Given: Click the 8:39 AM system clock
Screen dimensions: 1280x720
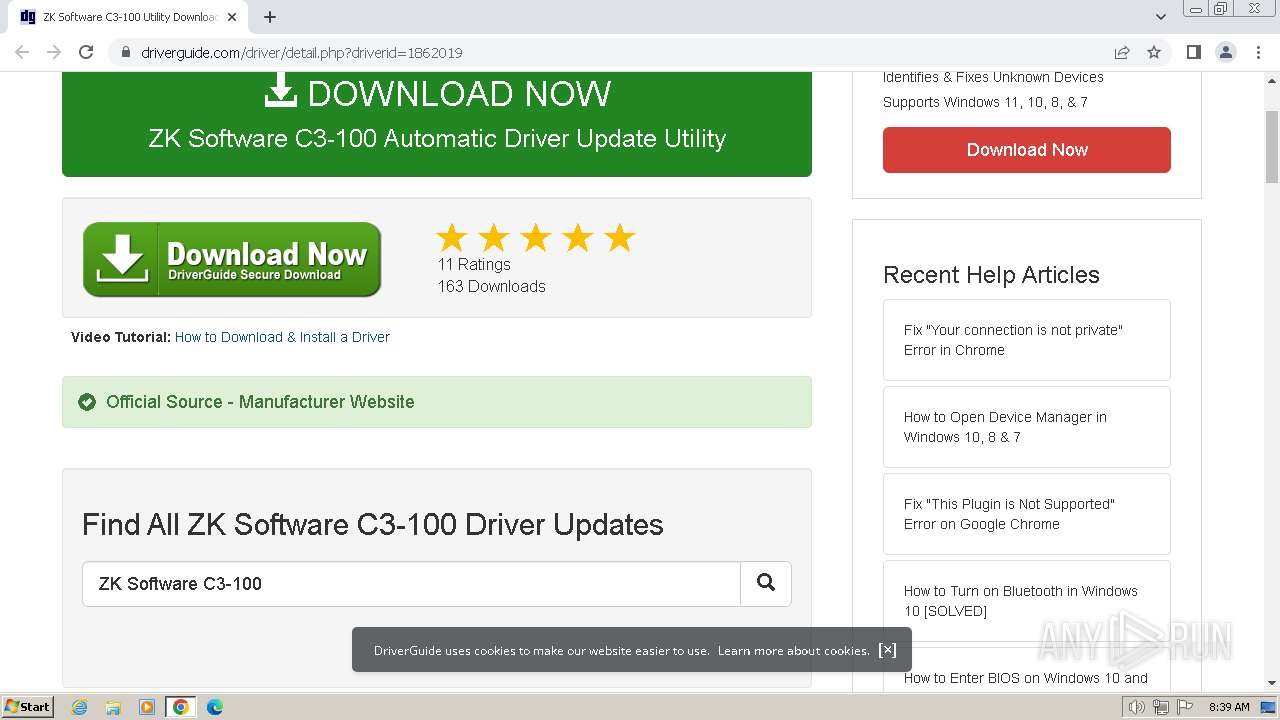Looking at the screenshot, I should [1229, 707].
